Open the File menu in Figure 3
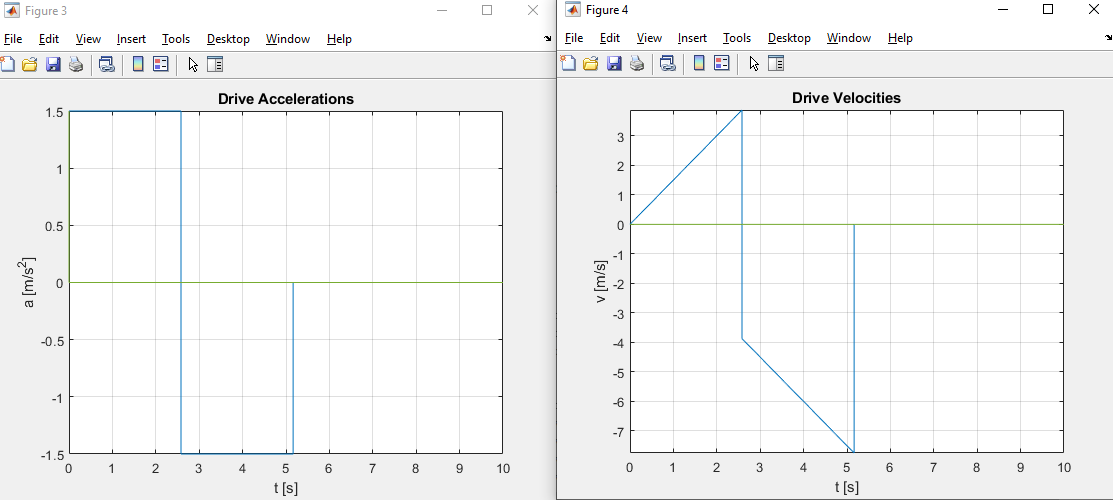 (12, 39)
